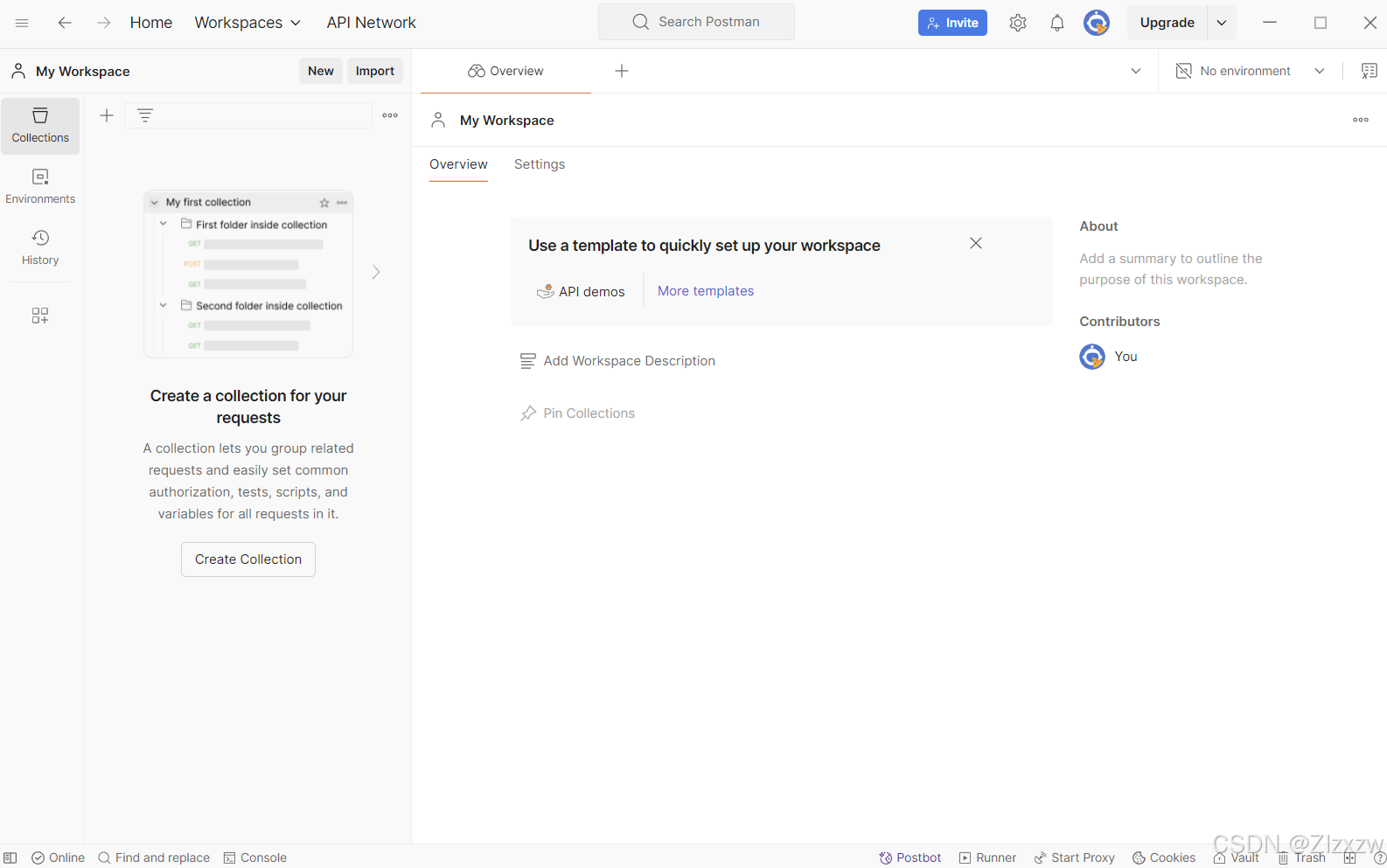Open the hamburger menu icon
Screen dimensions: 1387x868
tap(22, 23)
